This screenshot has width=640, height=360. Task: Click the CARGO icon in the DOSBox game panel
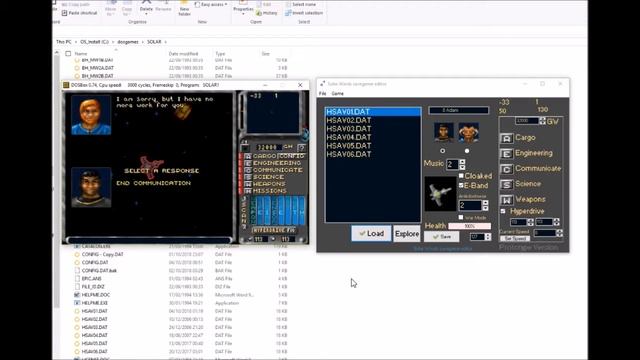point(247,156)
